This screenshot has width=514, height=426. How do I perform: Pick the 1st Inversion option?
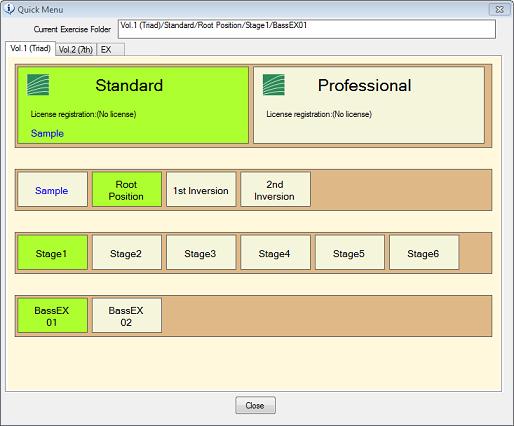point(201,189)
